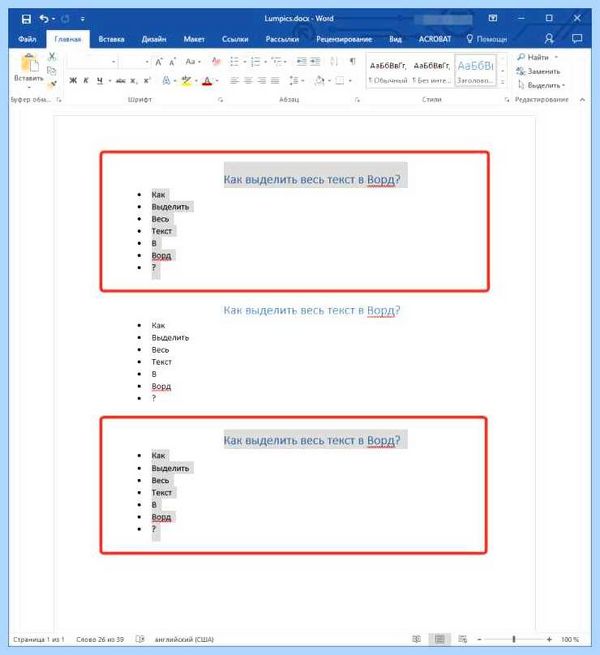Decrease font size with the small A icon
The width and height of the screenshot is (600, 655).
coord(172,62)
